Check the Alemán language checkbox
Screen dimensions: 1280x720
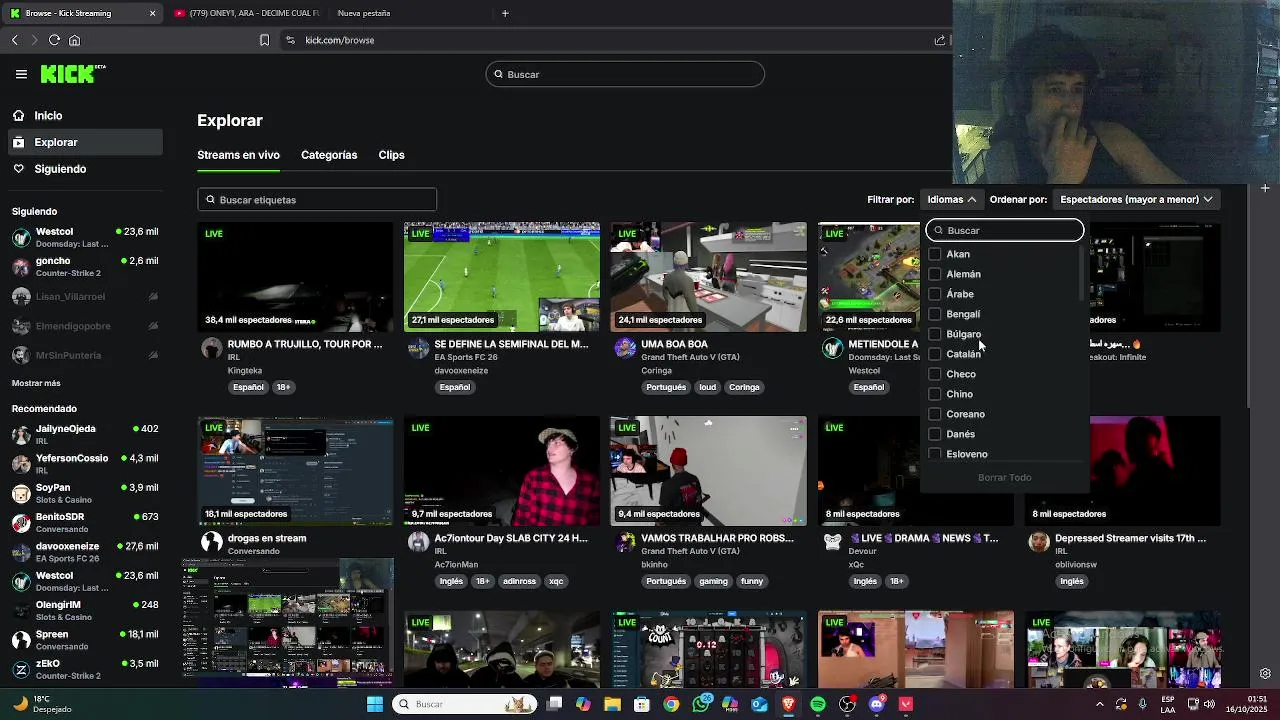(935, 274)
